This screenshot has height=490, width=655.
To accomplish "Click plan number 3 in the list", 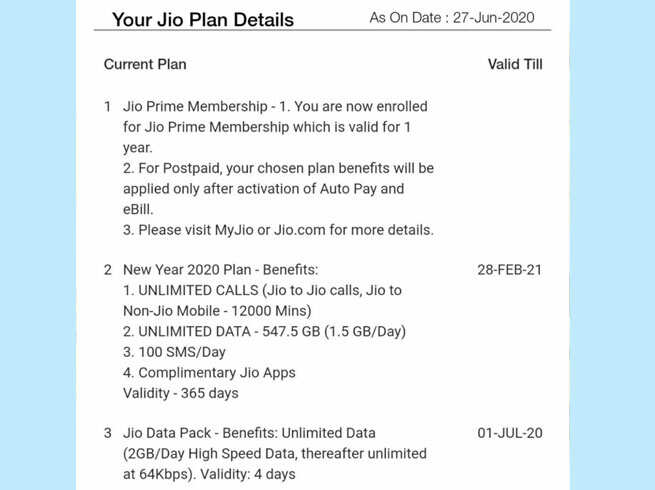I will pyautogui.click(x=108, y=433).
